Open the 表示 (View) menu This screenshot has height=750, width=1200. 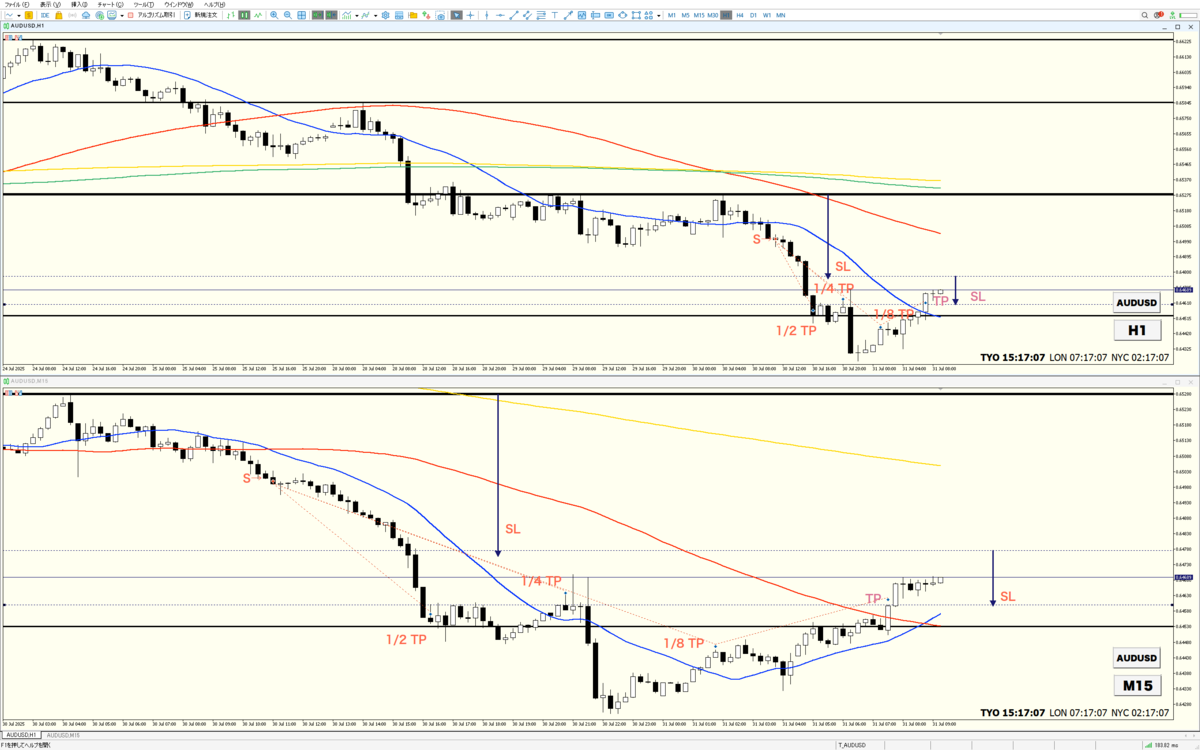pyautogui.click(x=50, y=5)
